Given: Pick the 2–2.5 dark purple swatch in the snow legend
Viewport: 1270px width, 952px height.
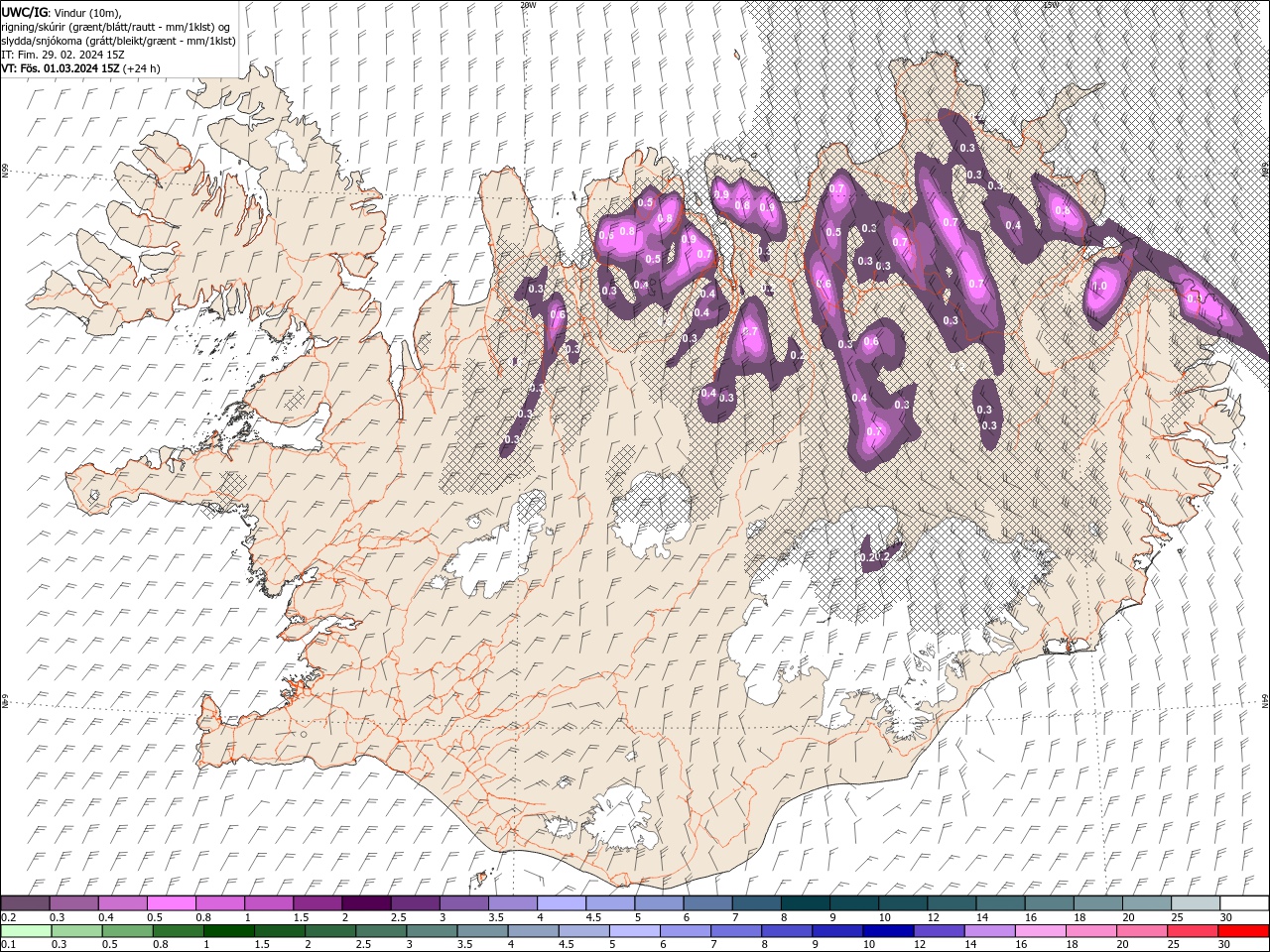Looking at the screenshot, I should [366, 903].
